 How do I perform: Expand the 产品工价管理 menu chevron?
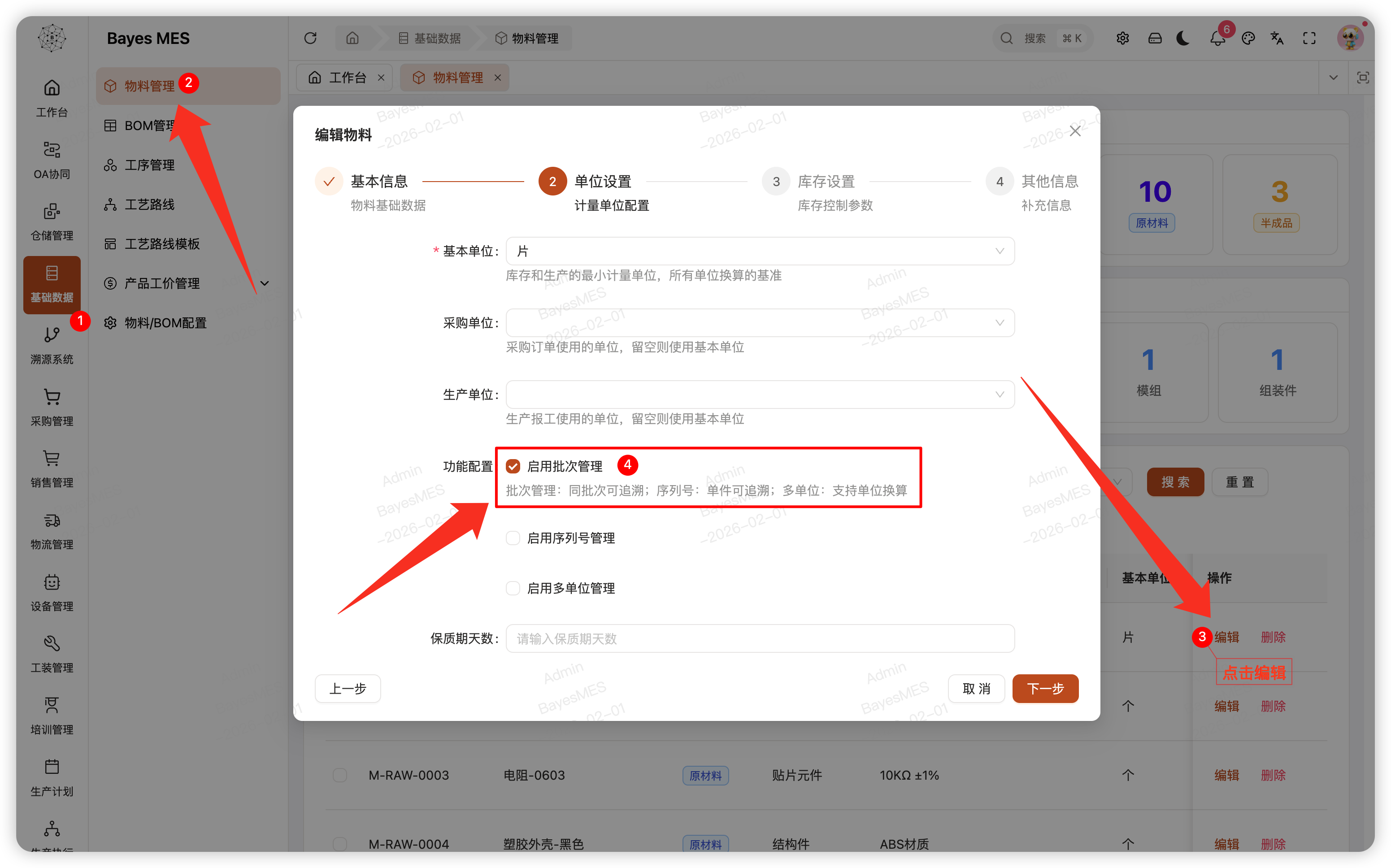tap(264, 283)
